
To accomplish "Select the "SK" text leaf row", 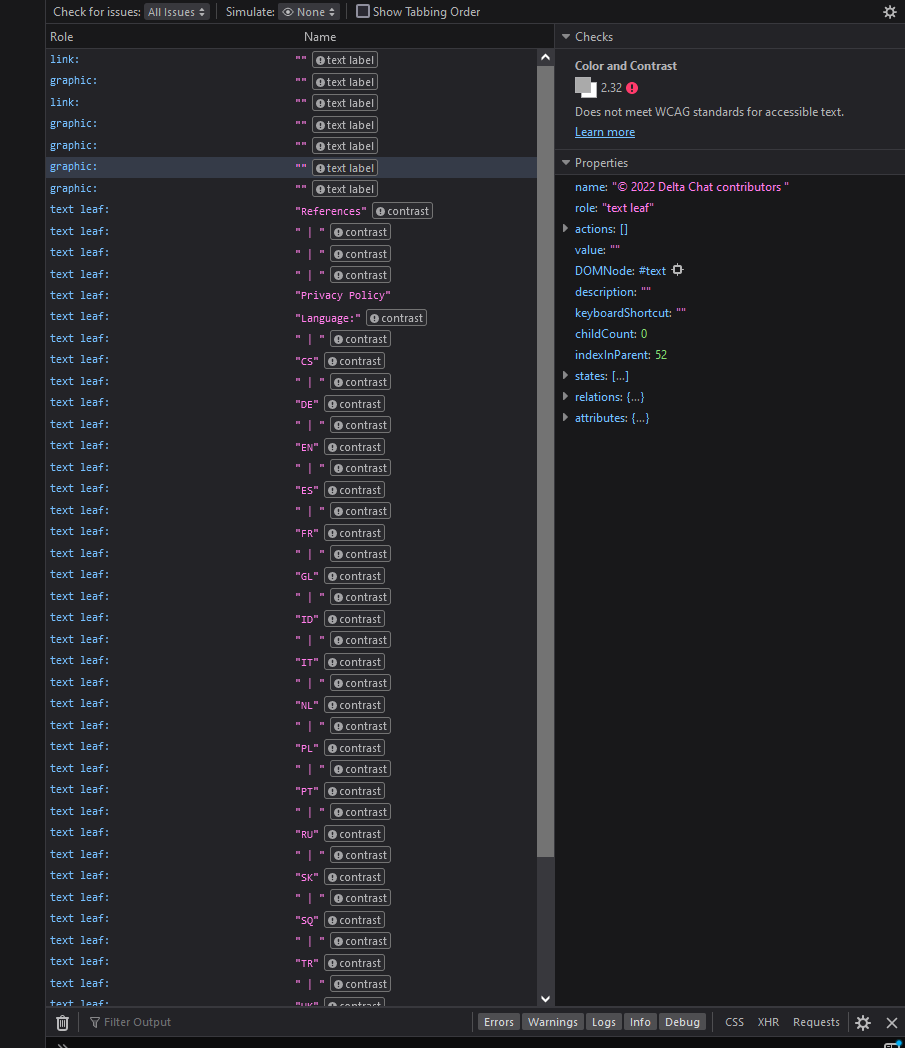I will [x=291, y=876].
